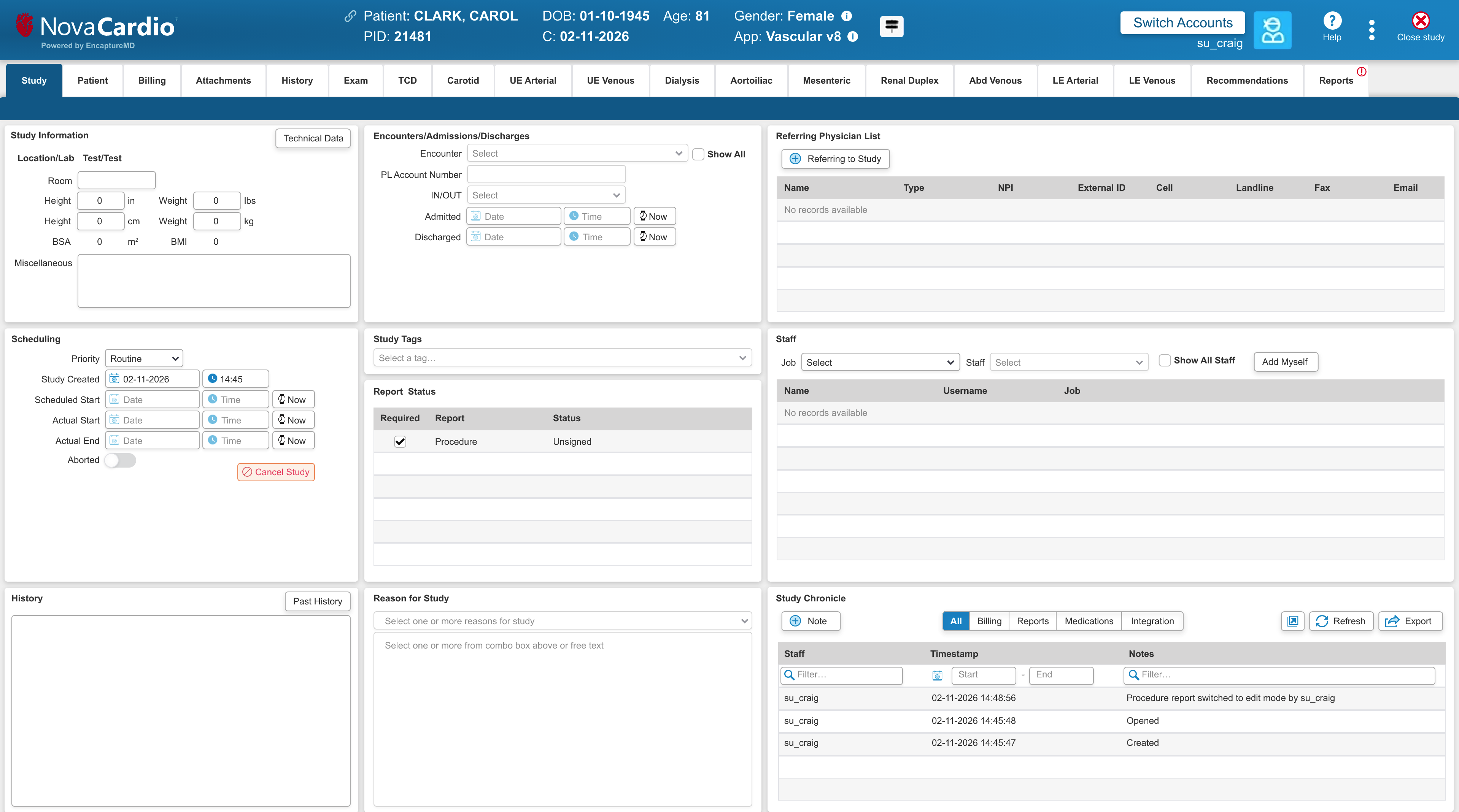Click the Reports tab alert icon

click(x=1362, y=72)
